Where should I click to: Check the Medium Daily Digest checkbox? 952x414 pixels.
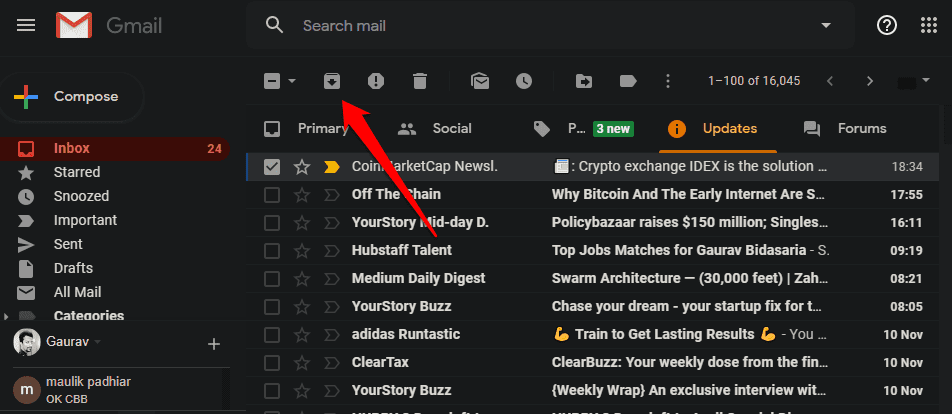pyautogui.click(x=272, y=279)
